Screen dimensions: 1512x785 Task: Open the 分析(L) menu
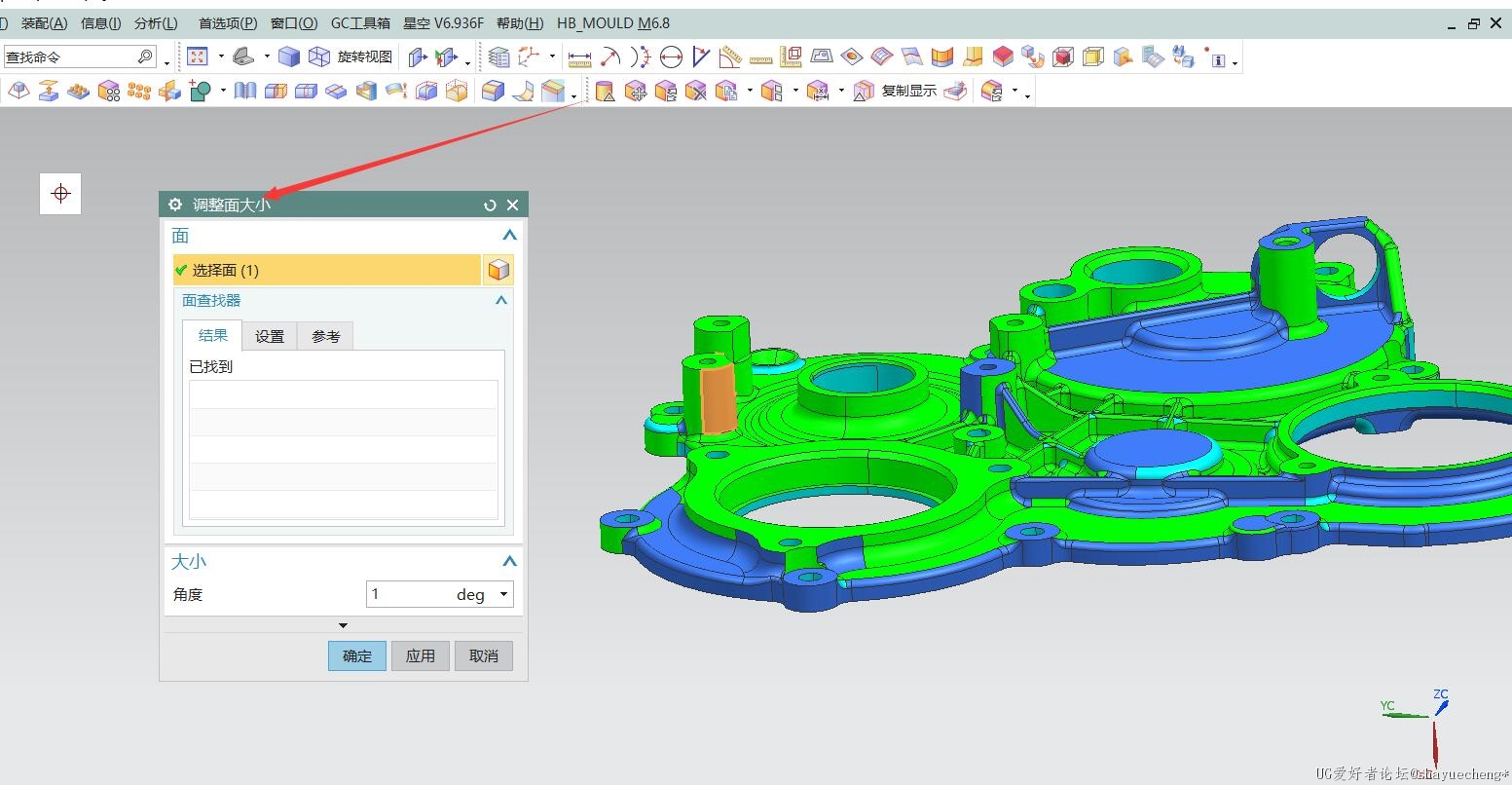[156, 23]
